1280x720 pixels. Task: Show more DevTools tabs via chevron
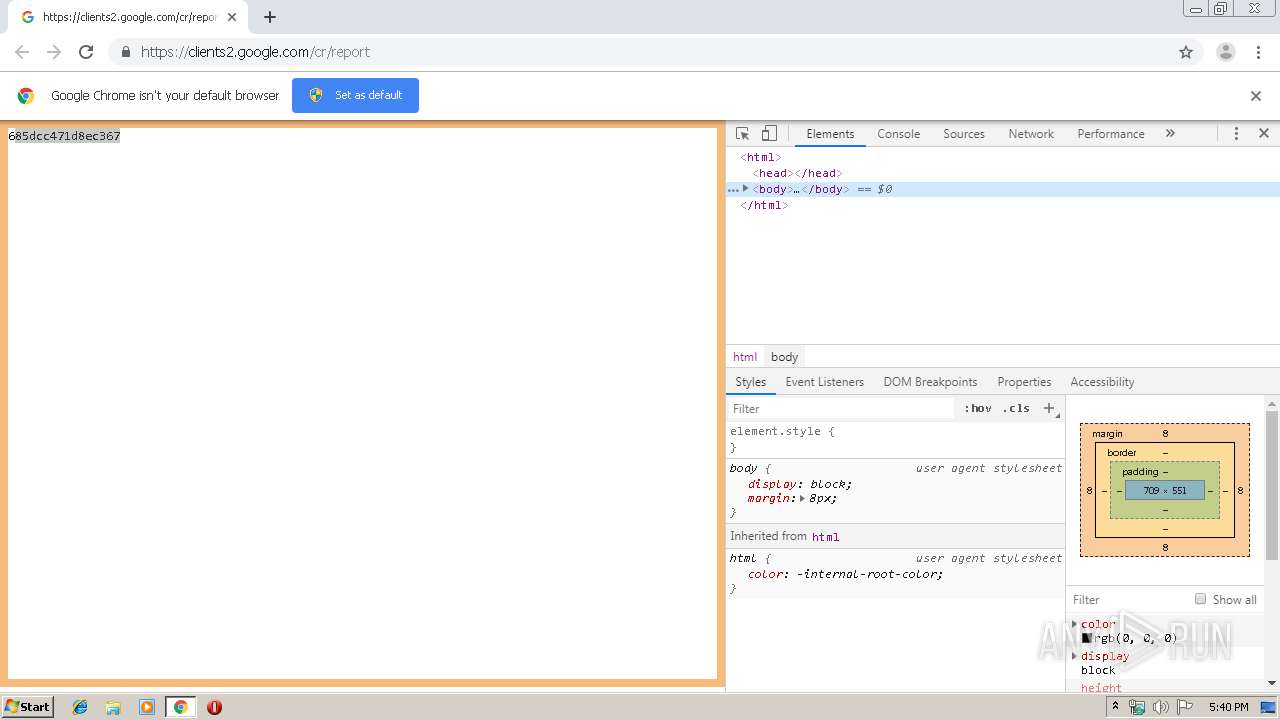(x=1170, y=133)
